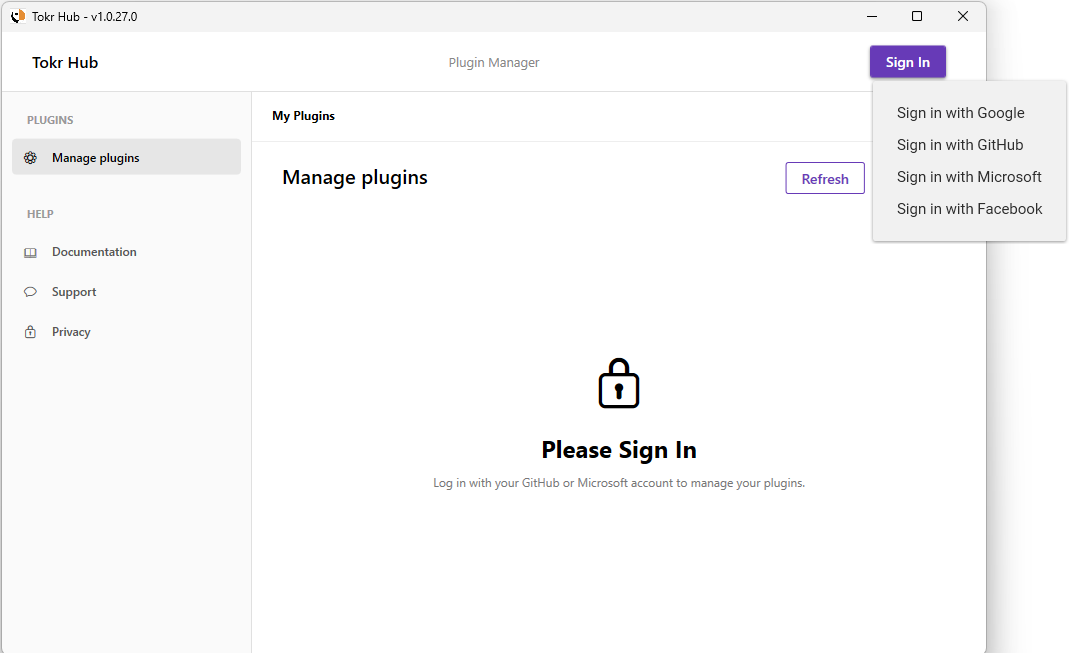Select Sign in with Google
The height and width of the screenshot is (653, 1072).
point(960,113)
